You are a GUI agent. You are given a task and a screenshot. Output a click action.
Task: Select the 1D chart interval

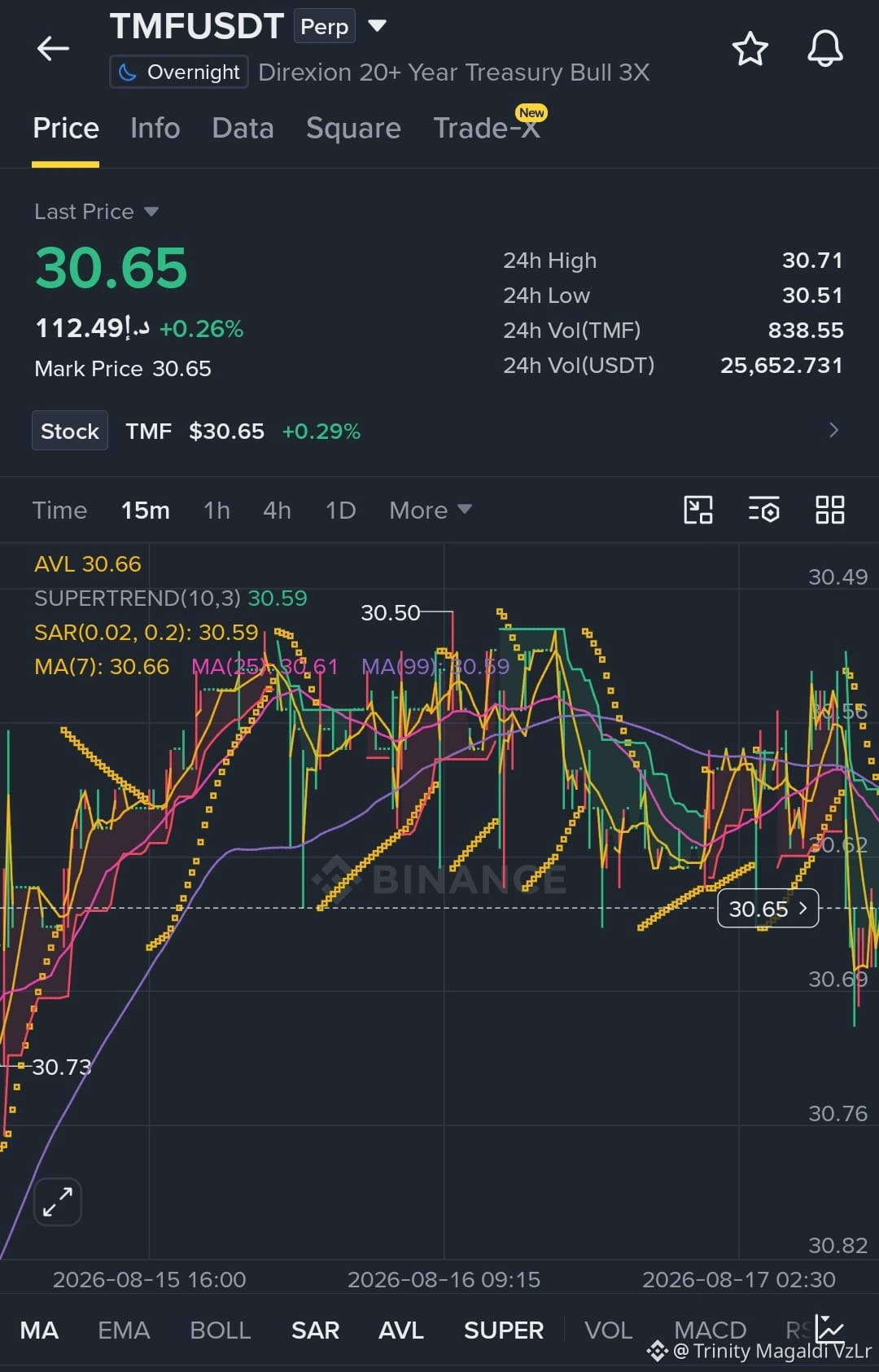[x=340, y=511]
